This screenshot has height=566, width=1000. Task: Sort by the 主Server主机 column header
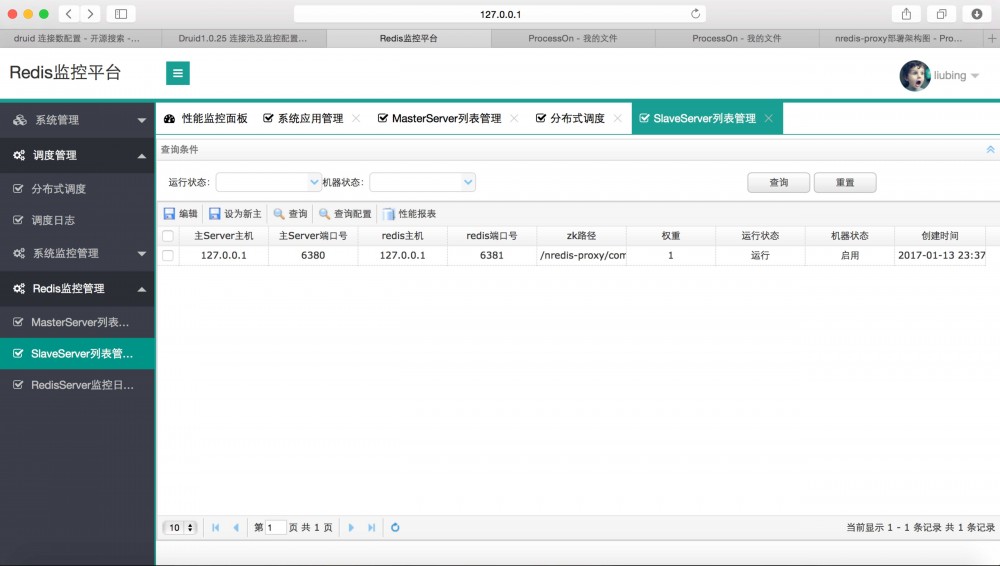[x=223, y=236]
